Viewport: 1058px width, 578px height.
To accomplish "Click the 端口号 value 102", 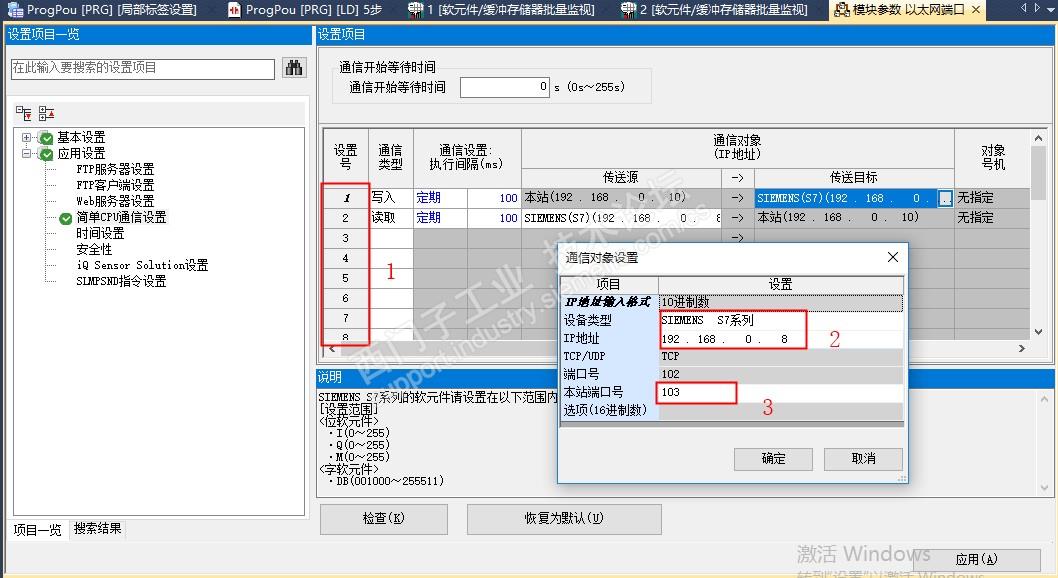I will tap(781, 374).
